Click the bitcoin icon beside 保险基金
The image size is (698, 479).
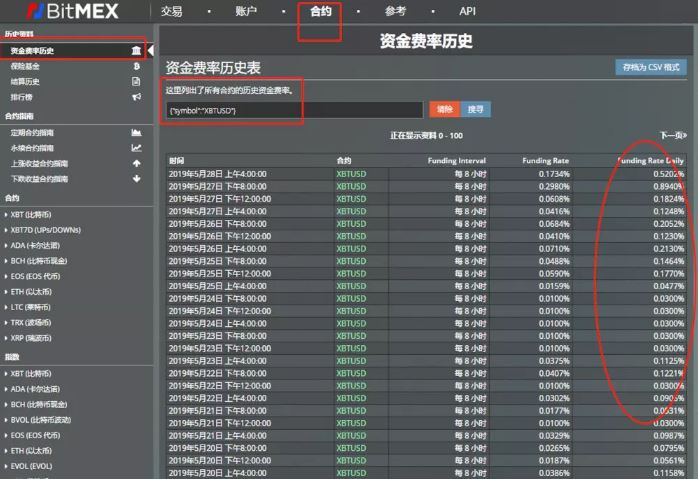point(137,66)
